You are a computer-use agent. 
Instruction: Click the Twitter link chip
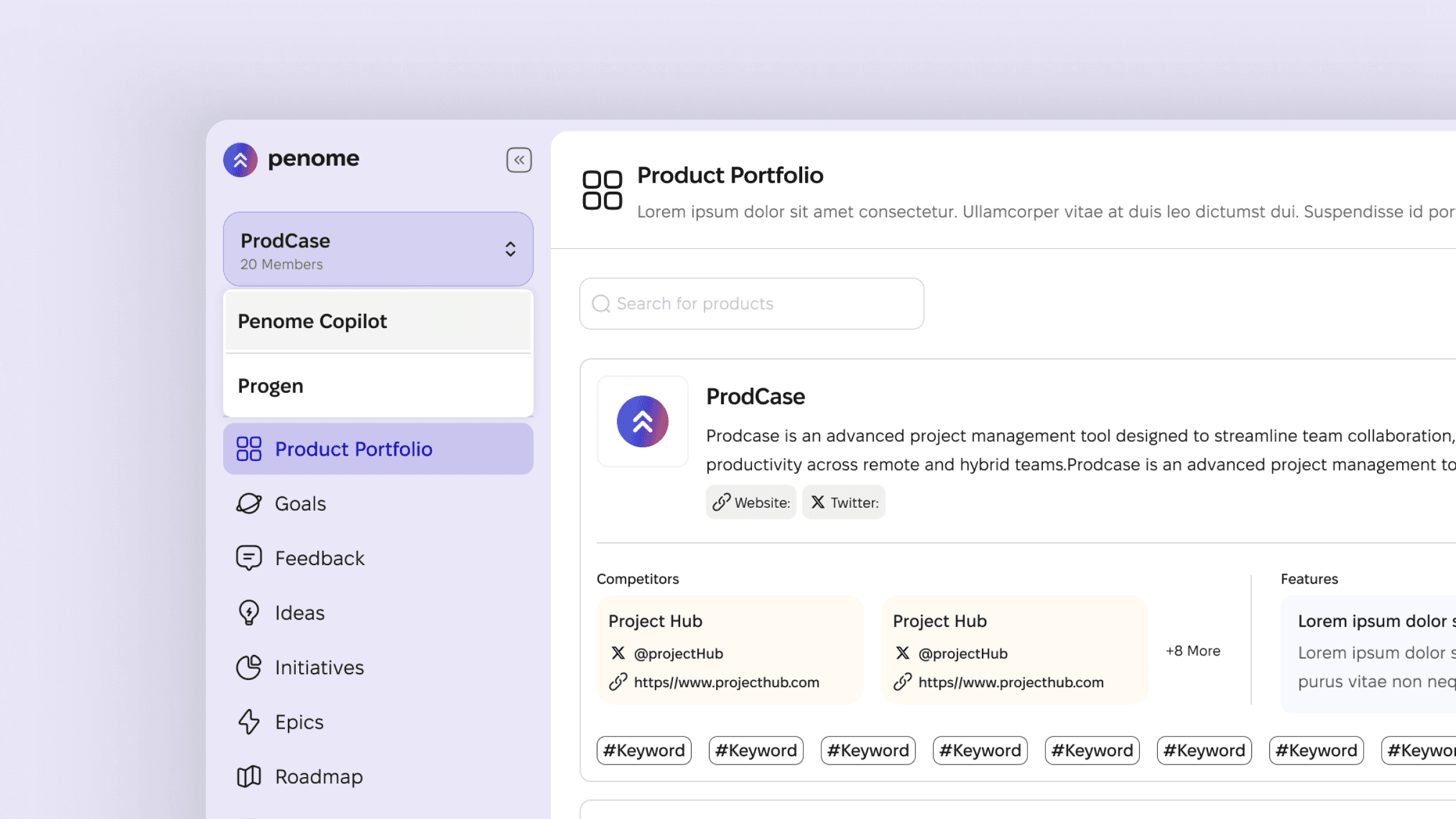tap(844, 502)
